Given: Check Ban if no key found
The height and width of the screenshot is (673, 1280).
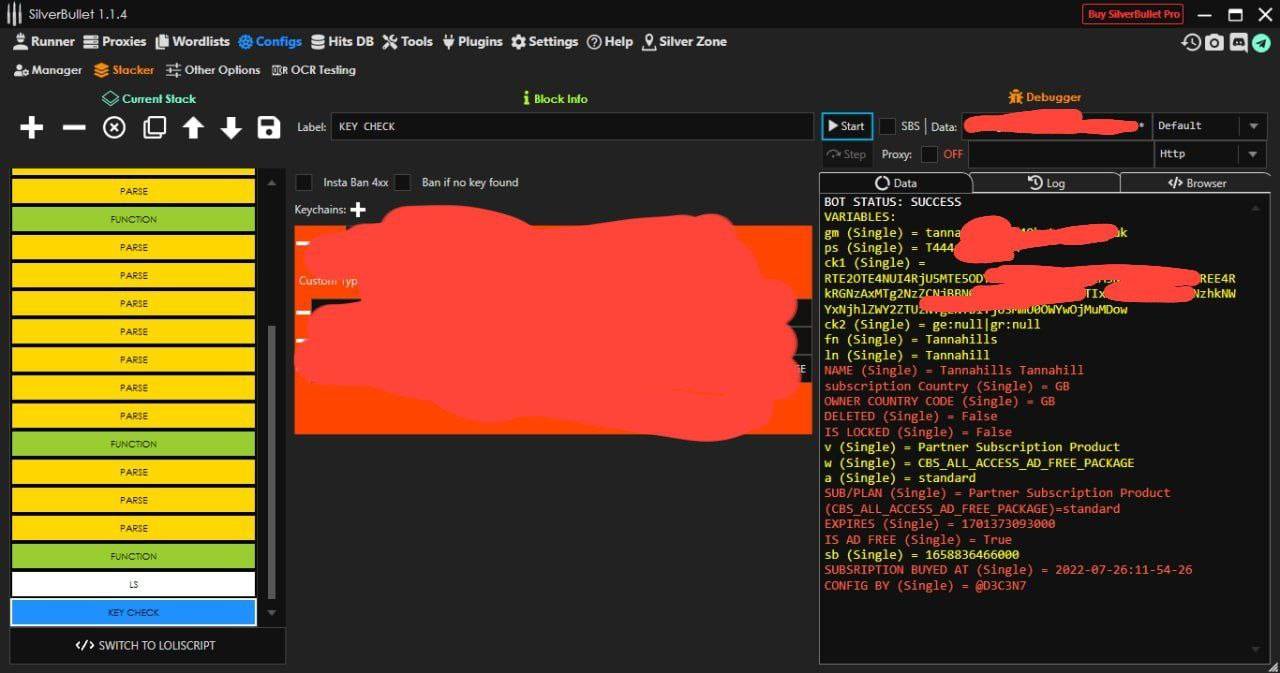Looking at the screenshot, I should tap(402, 182).
